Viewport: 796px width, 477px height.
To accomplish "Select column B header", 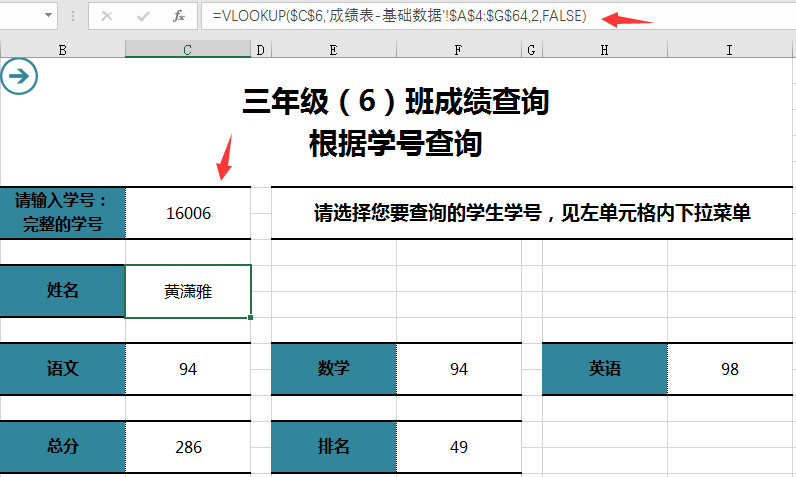I will coord(62,50).
